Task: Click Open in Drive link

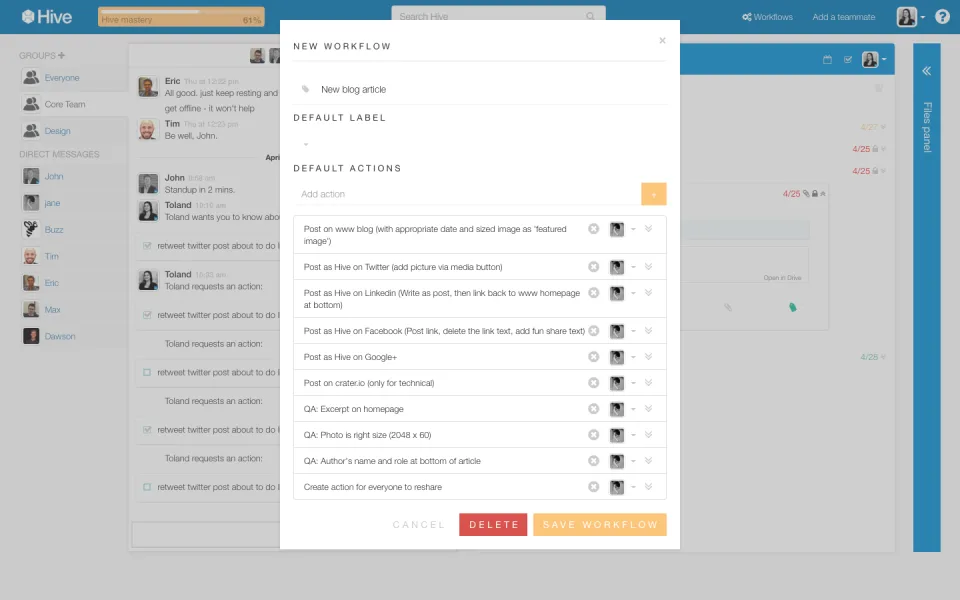Action: point(782,278)
